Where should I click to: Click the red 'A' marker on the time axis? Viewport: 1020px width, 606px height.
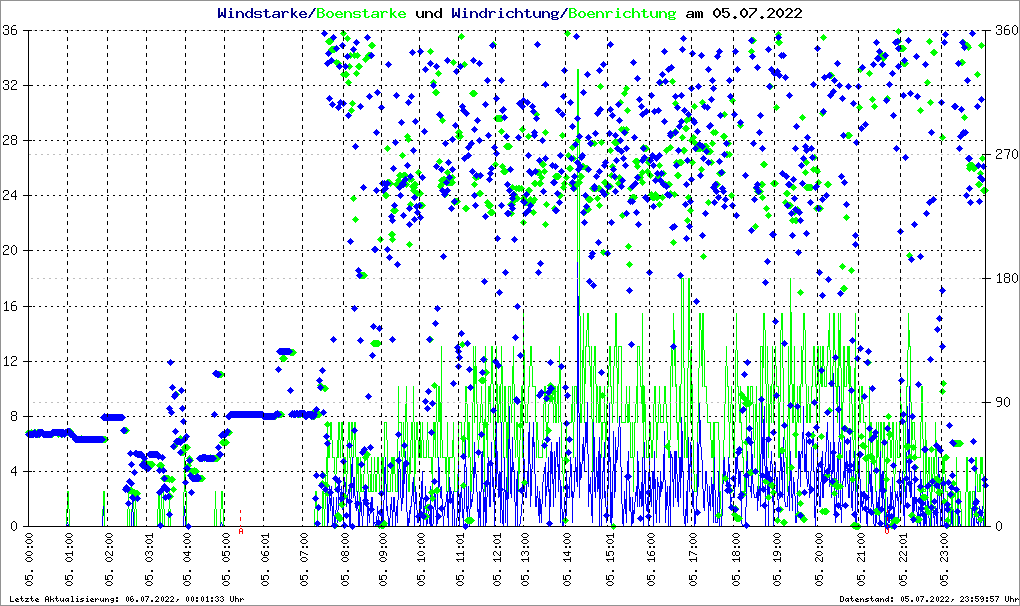[241, 531]
